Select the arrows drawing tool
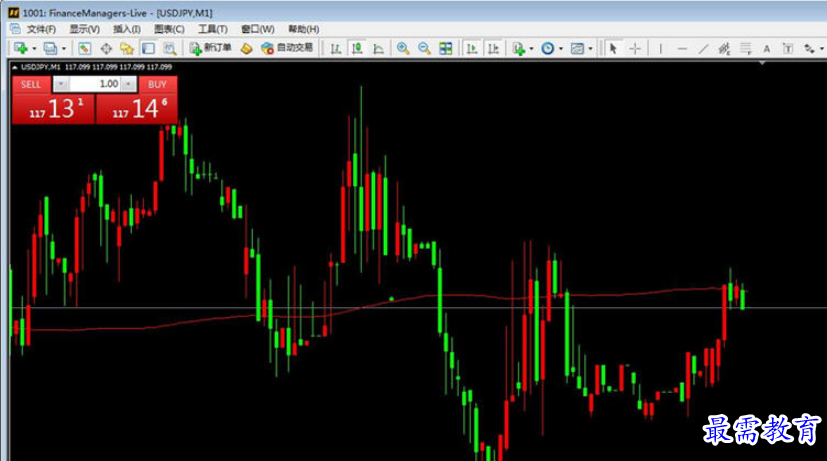 tap(809, 49)
